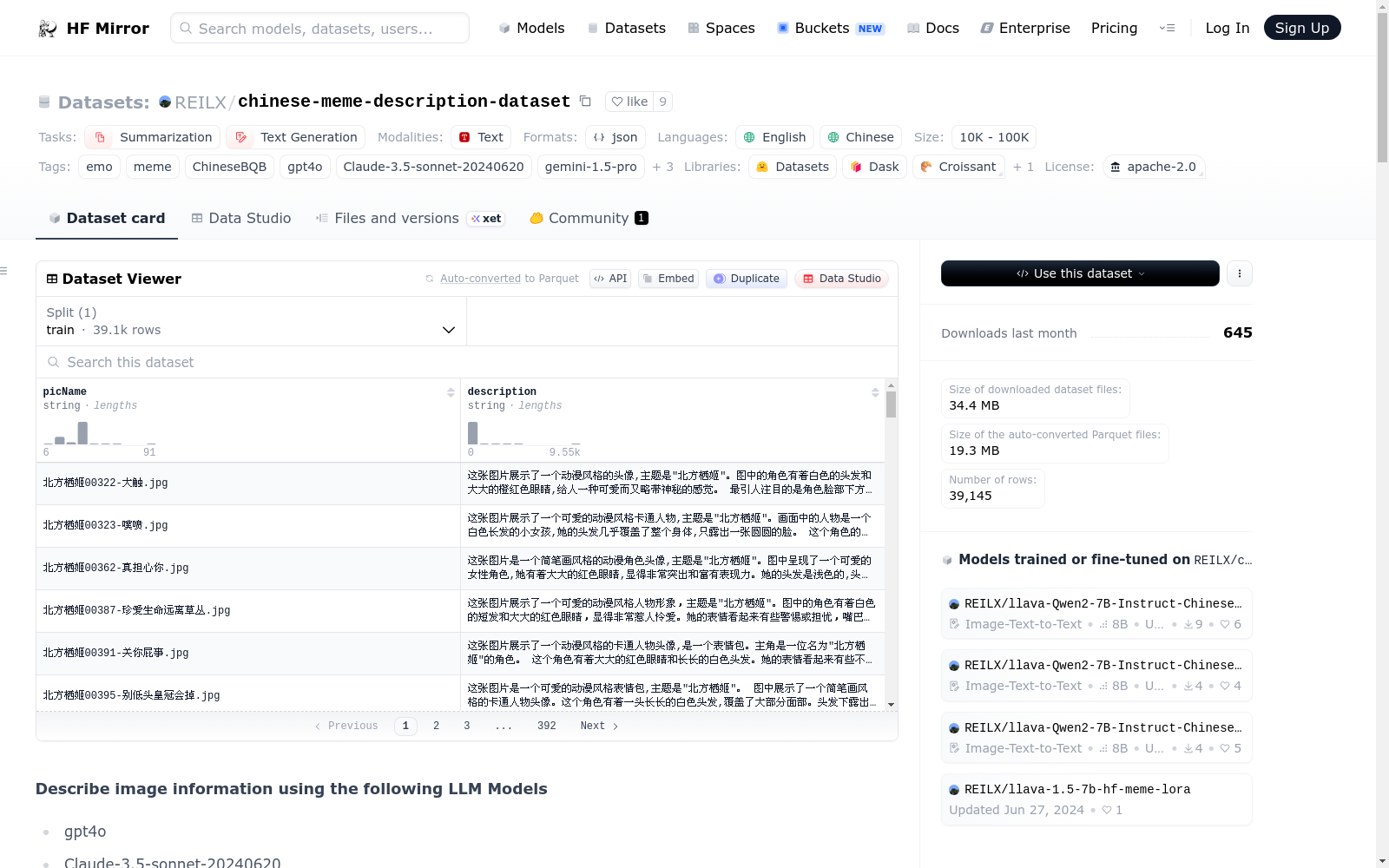
Task: Click the REILX avatar next to dataset title
Action: [x=165, y=102]
